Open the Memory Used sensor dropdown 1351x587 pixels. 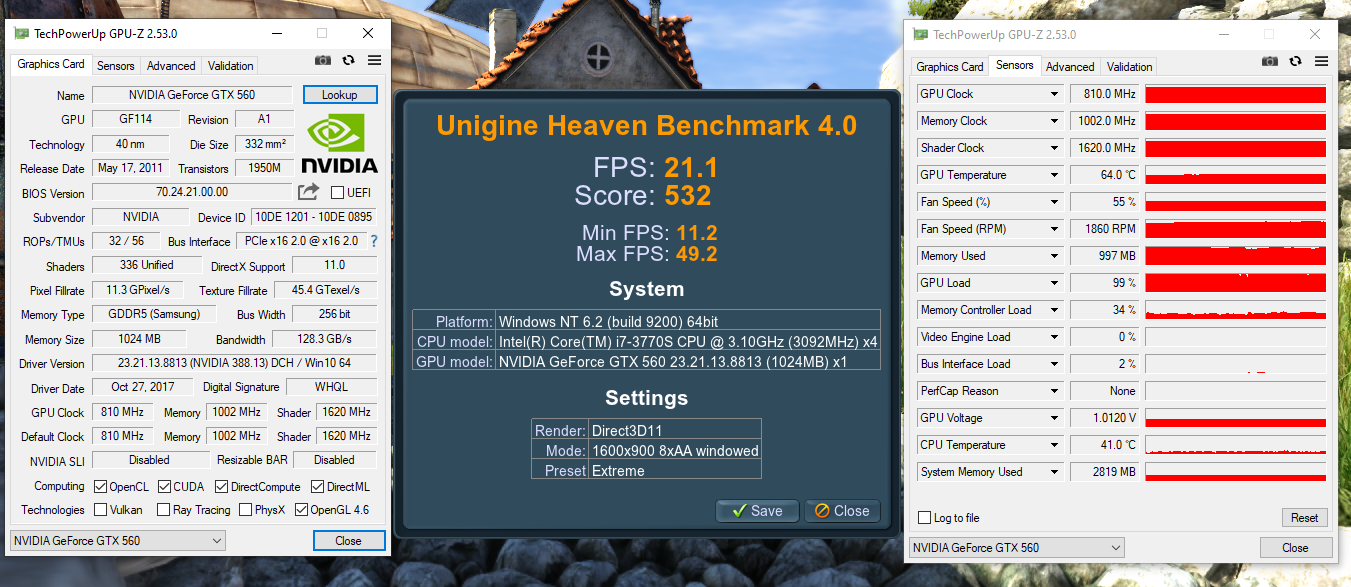pos(1054,256)
